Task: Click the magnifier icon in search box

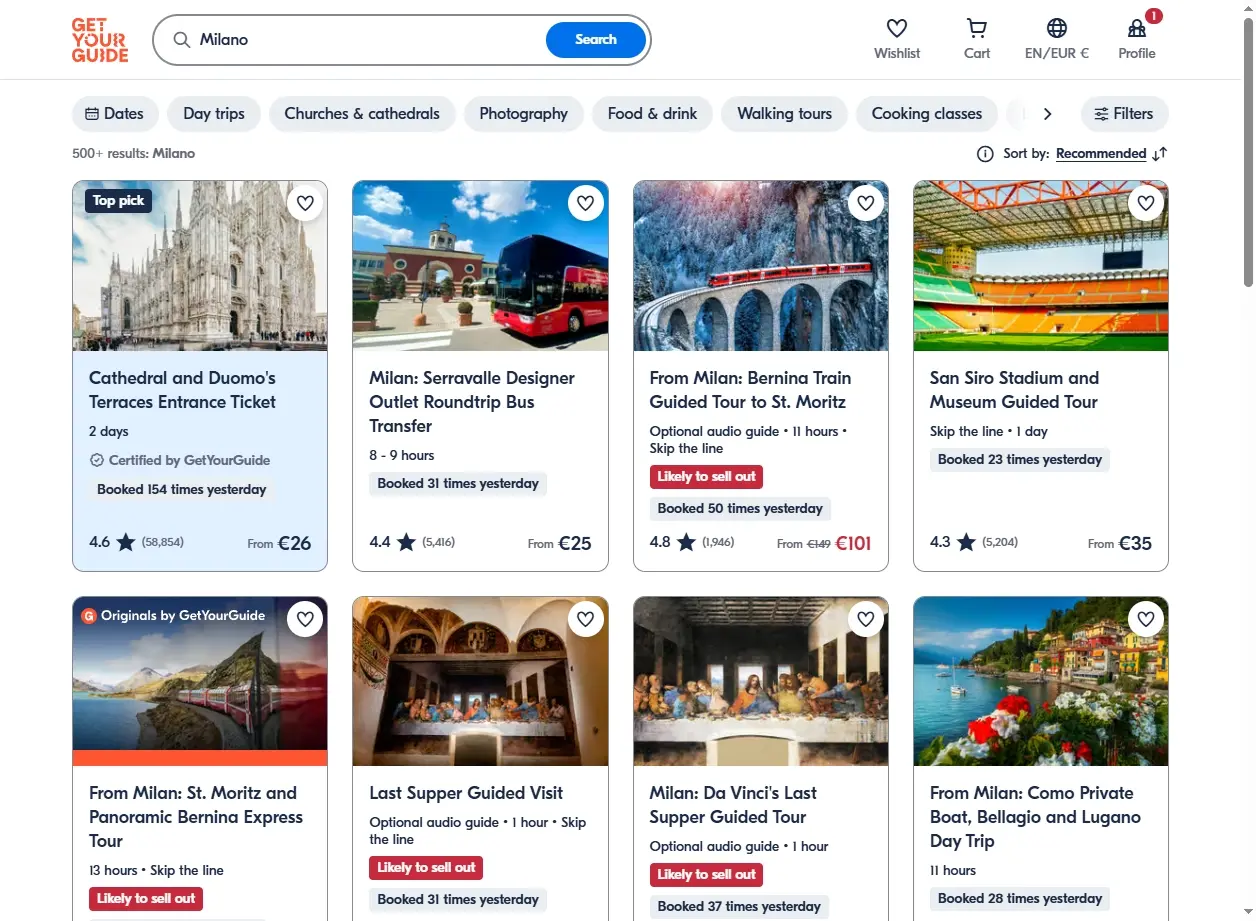Action: [181, 40]
